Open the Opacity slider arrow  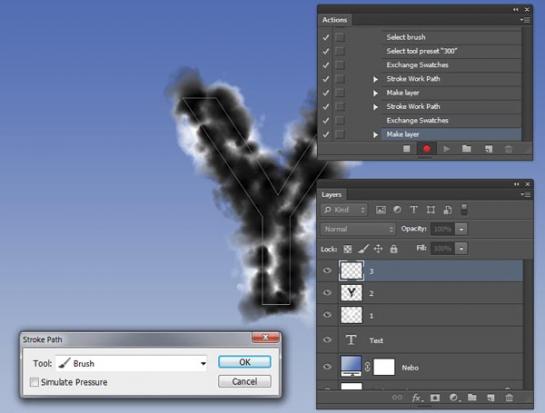pos(461,229)
